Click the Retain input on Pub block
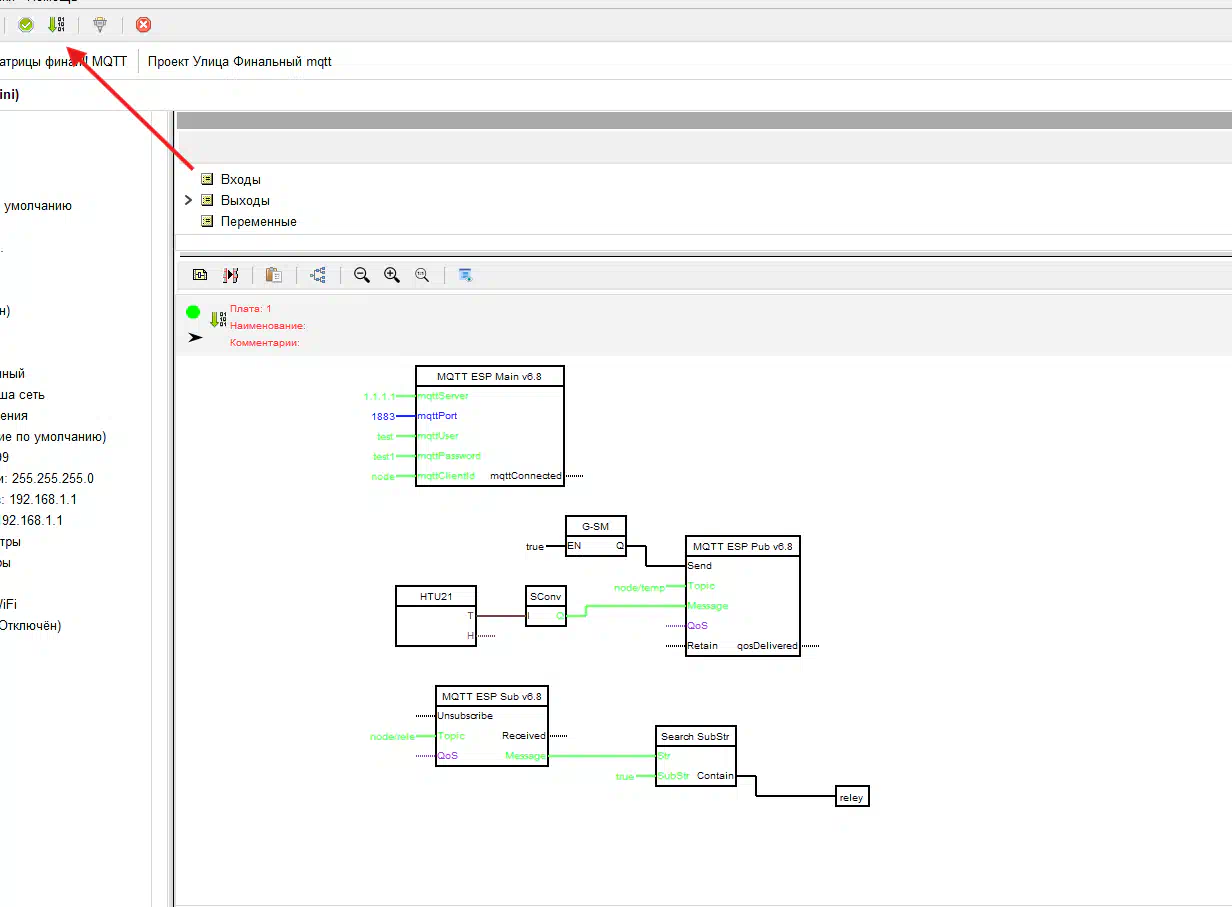The height and width of the screenshot is (907, 1232). click(x=702, y=646)
